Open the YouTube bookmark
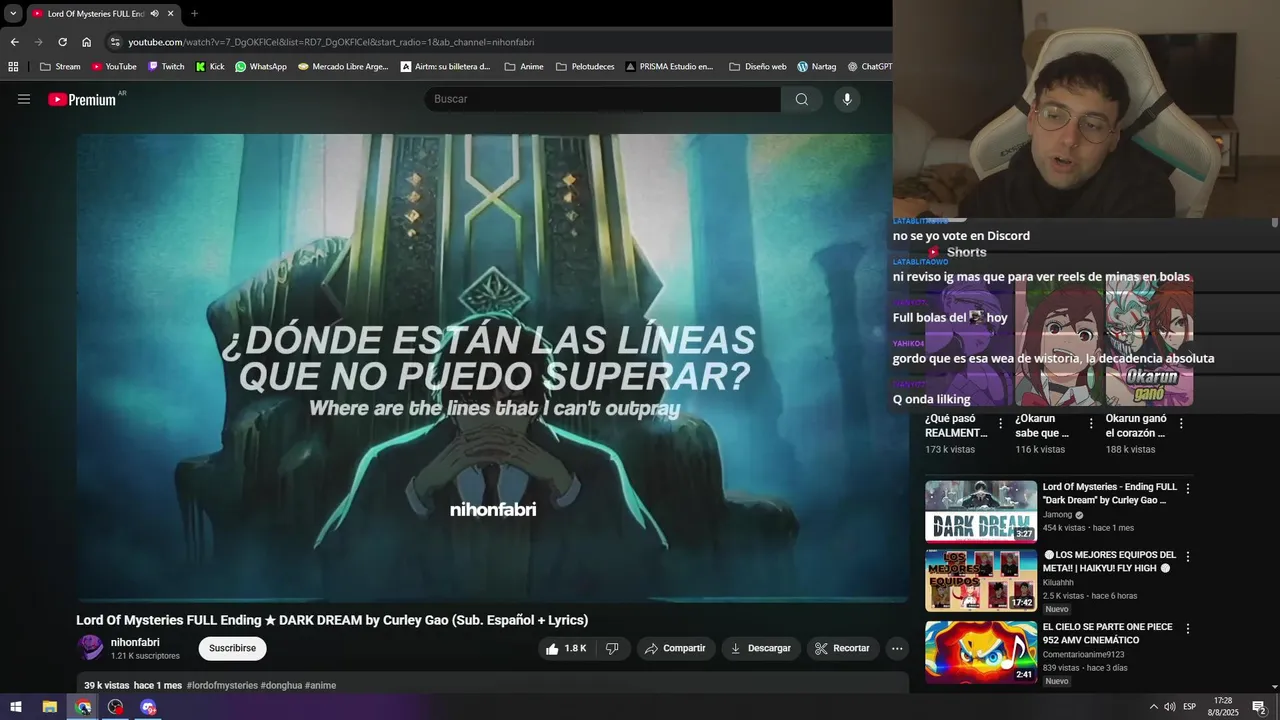1280x720 pixels. tap(114, 67)
